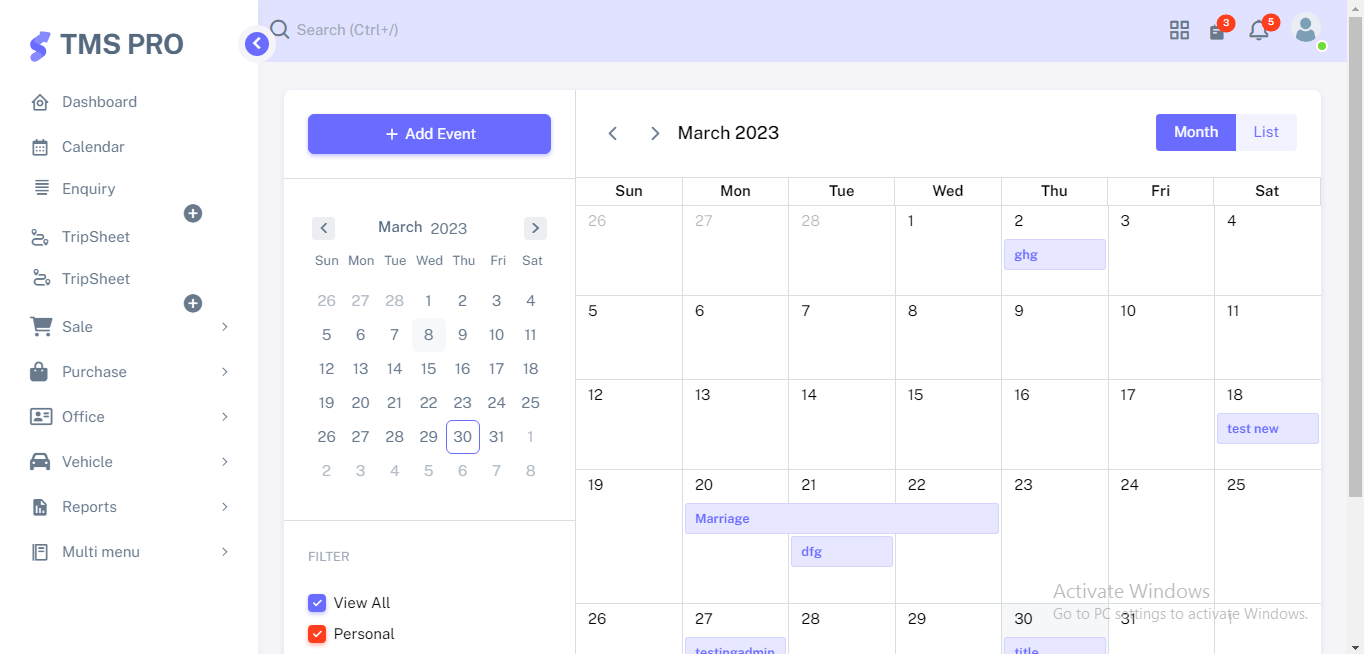The width and height of the screenshot is (1366, 654).
Task: Go to previous month in main calendar
Action: [613, 133]
